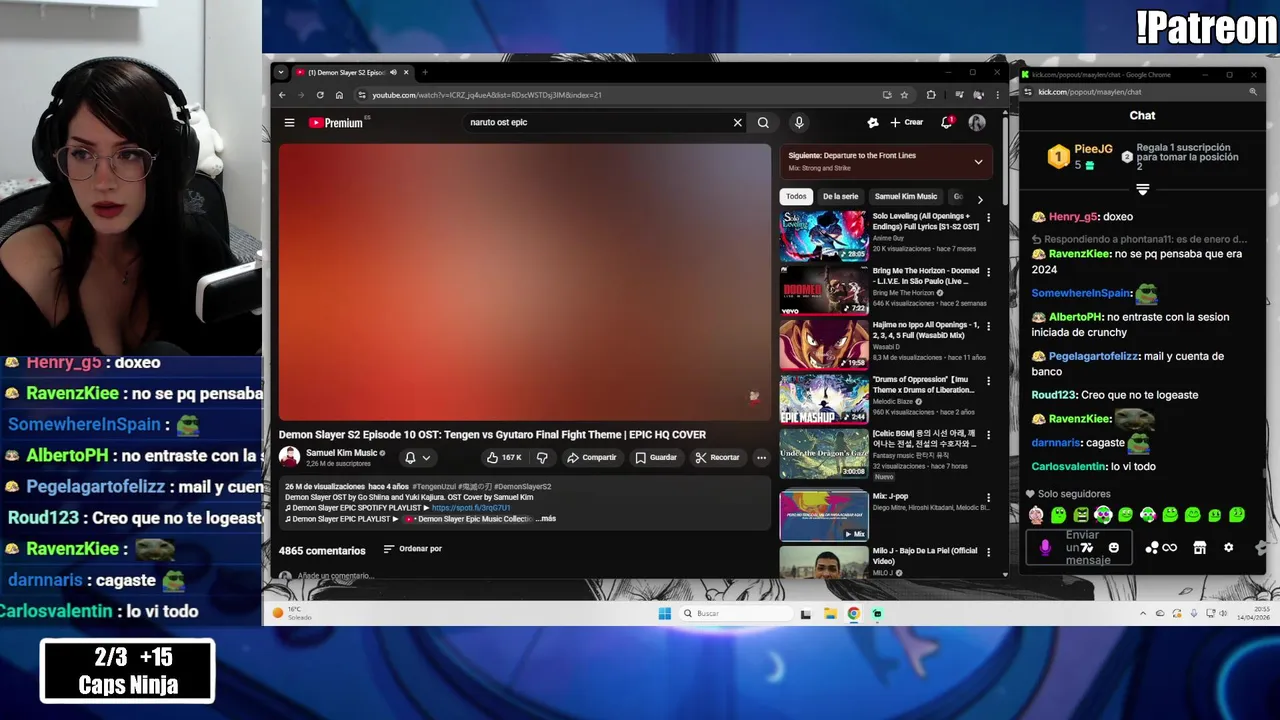Open the Kick chat shop icon
The image size is (1280, 720).
click(x=1199, y=548)
